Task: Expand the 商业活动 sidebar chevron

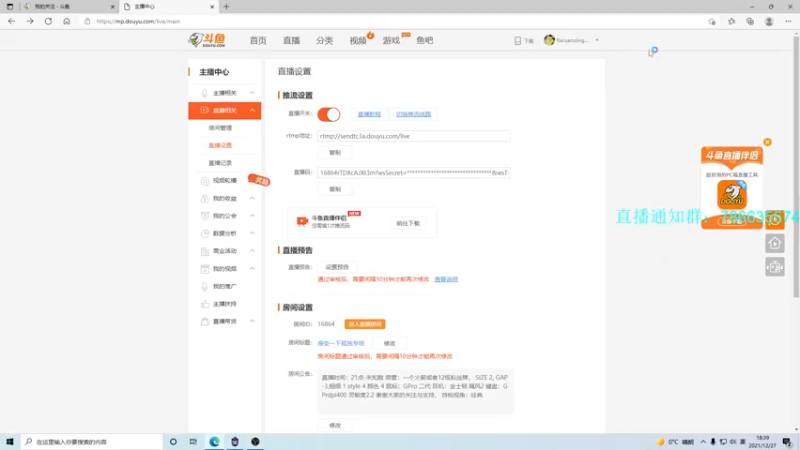Action: tap(252, 251)
